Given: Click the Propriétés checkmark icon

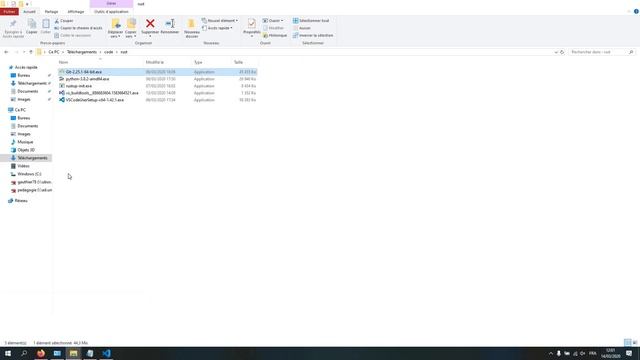Looking at the screenshot, I should (251, 24).
